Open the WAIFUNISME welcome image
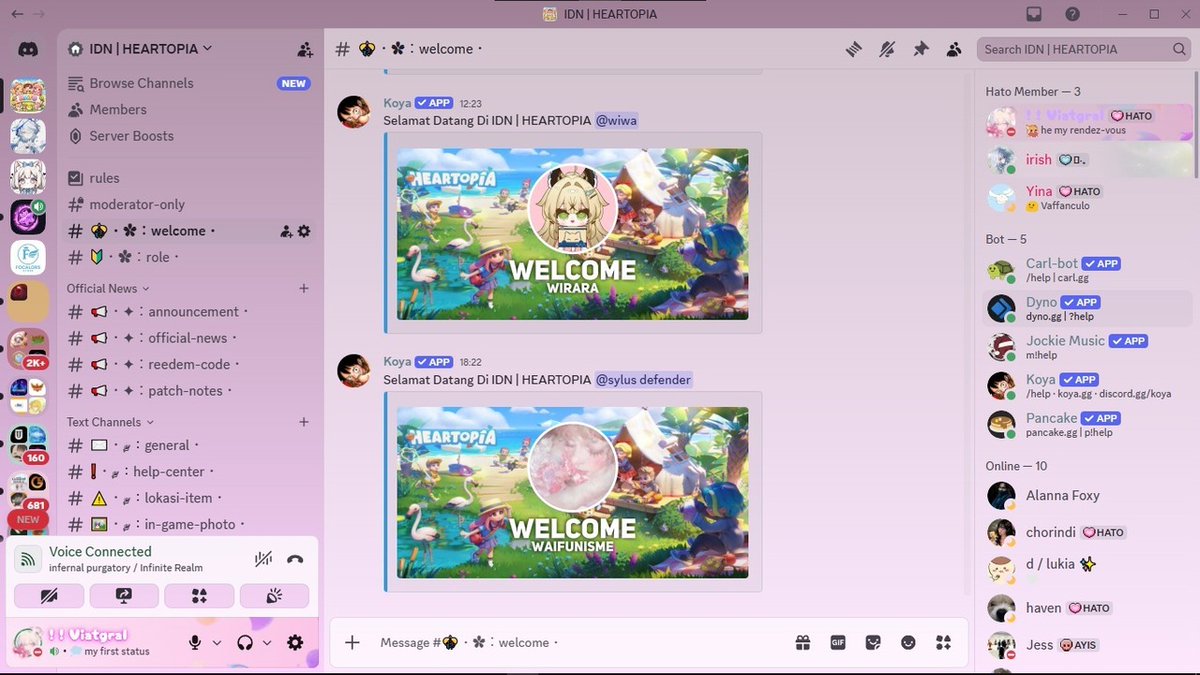 pyautogui.click(x=572, y=492)
